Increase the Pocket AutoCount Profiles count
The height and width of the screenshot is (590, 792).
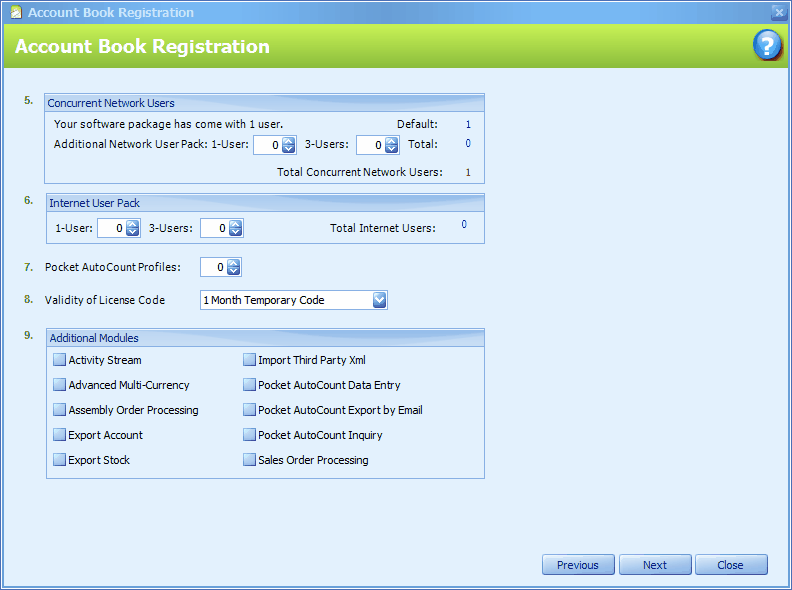pos(233,263)
